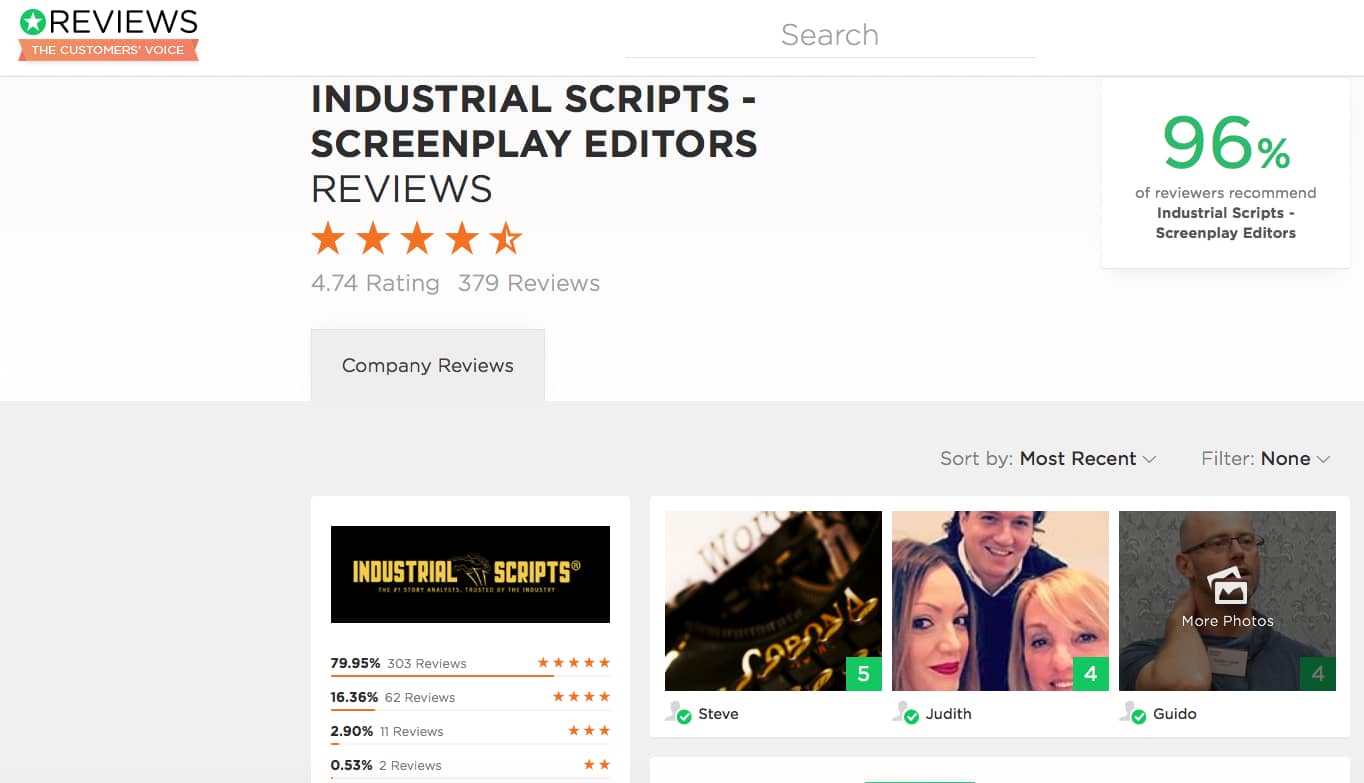1364x783 pixels.
Task: Toggle Guido's photo rating badge showing 4
Action: 1318,674
